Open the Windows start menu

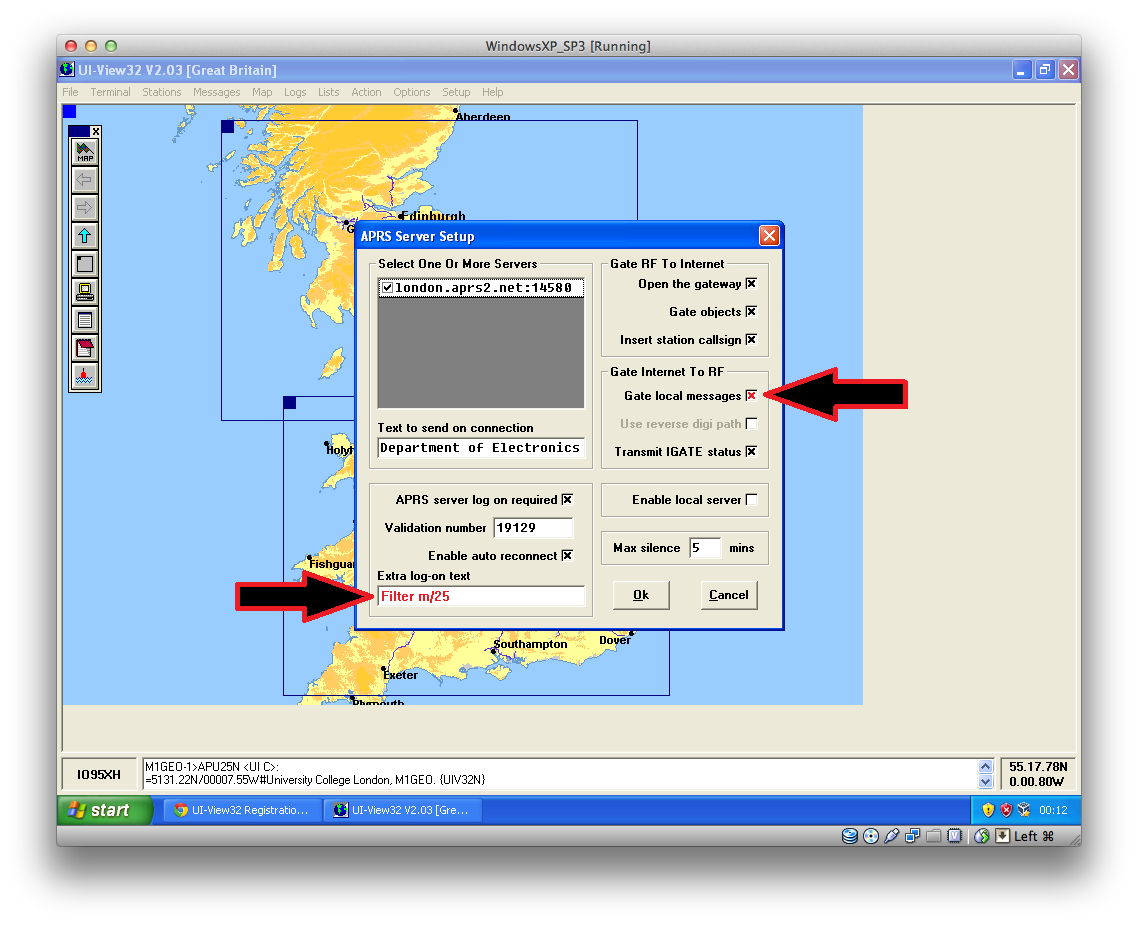pyautogui.click(x=105, y=810)
